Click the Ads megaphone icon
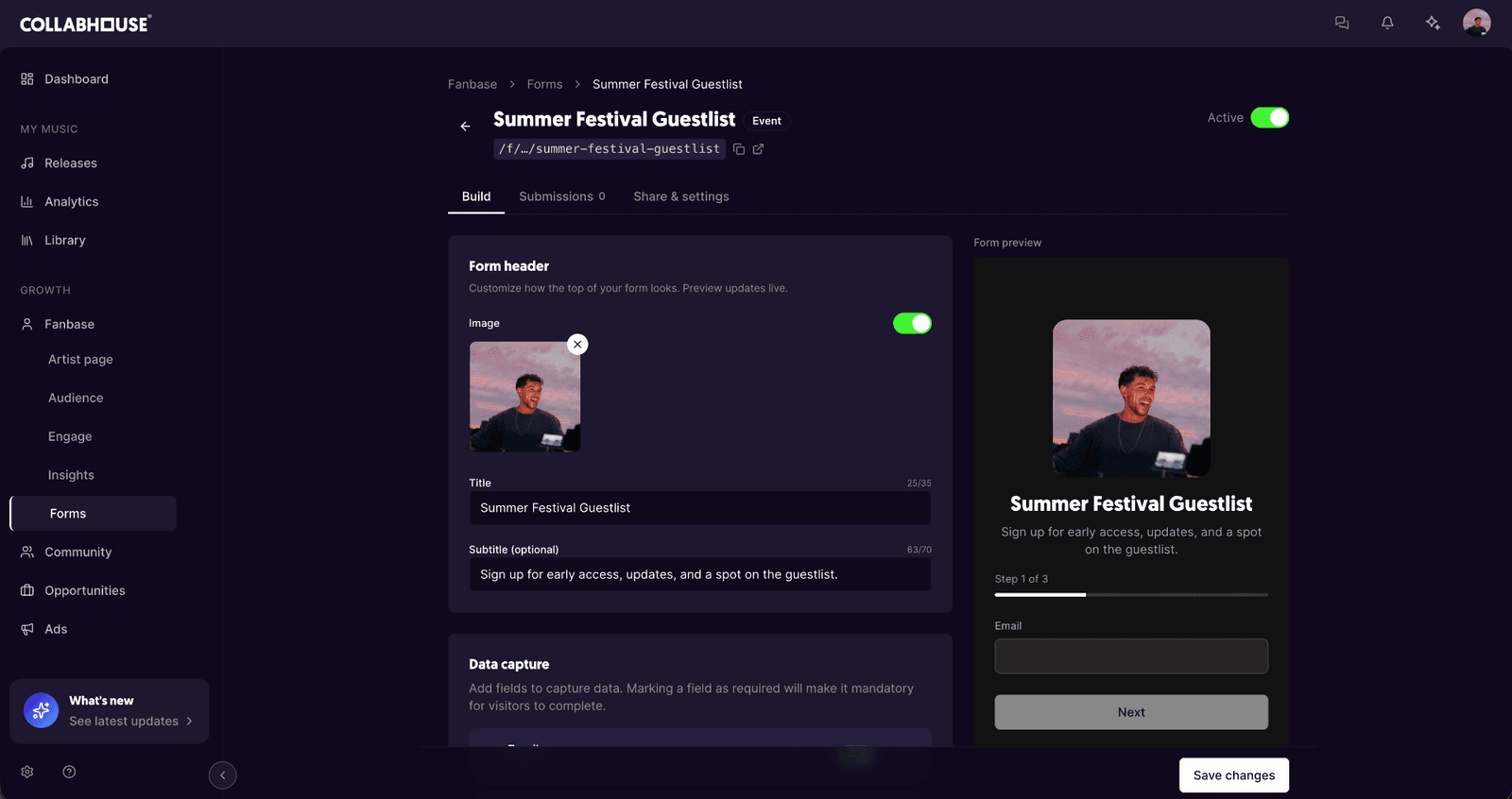Screen dimensions: 1512x799 tap(27, 629)
